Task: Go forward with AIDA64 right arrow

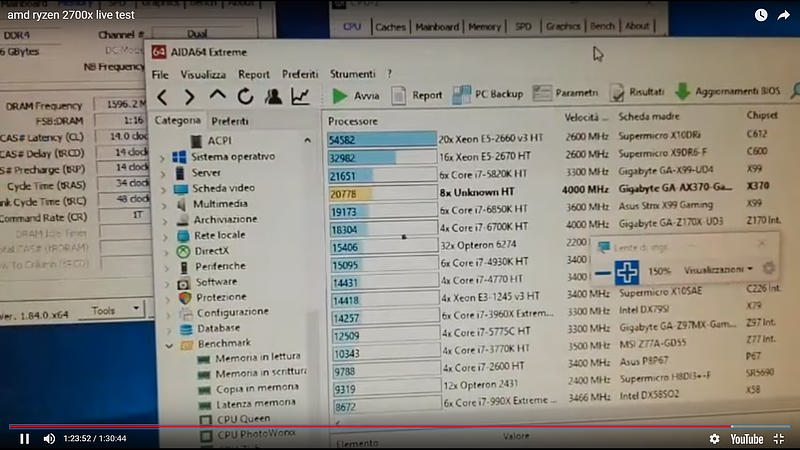Action: tap(189, 96)
